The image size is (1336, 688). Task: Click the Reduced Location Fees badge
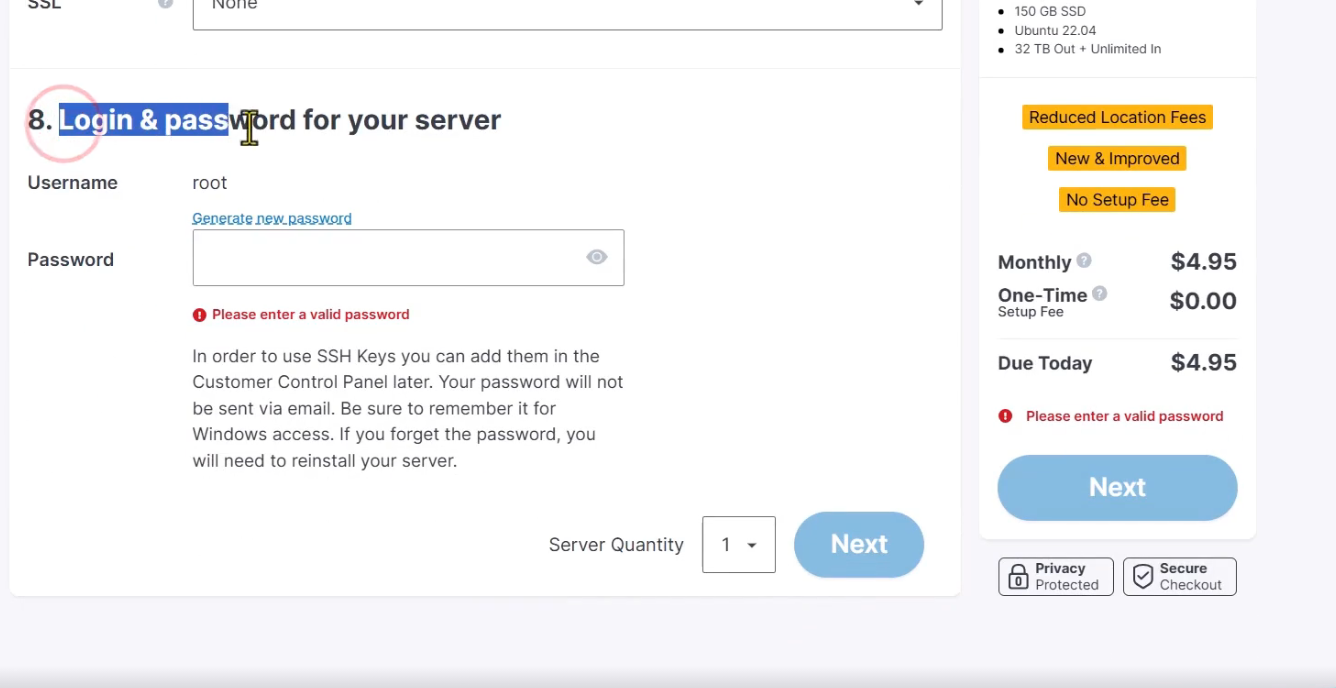pyautogui.click(x=1117, y=117)
